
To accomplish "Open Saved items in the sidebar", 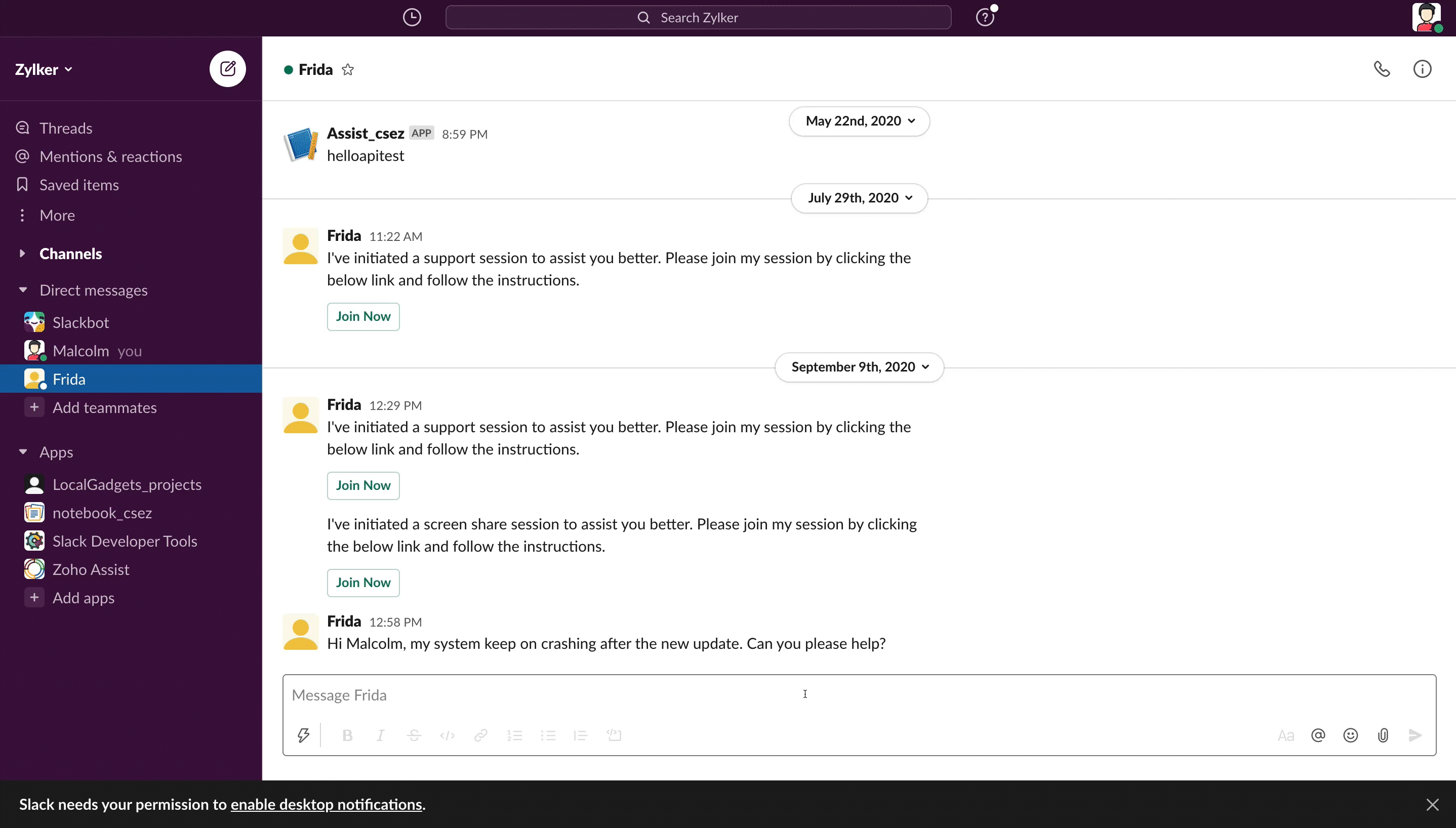I will point(79,185).
